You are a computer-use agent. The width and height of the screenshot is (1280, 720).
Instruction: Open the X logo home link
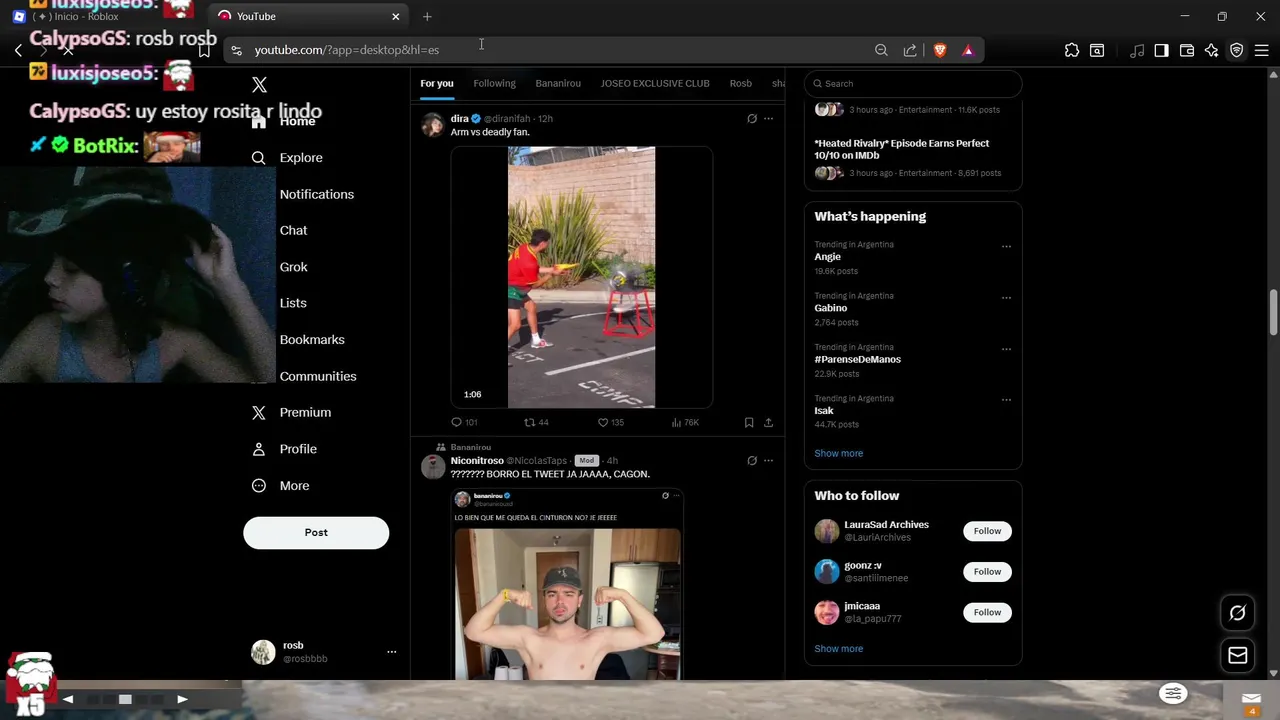coord(260,85)
